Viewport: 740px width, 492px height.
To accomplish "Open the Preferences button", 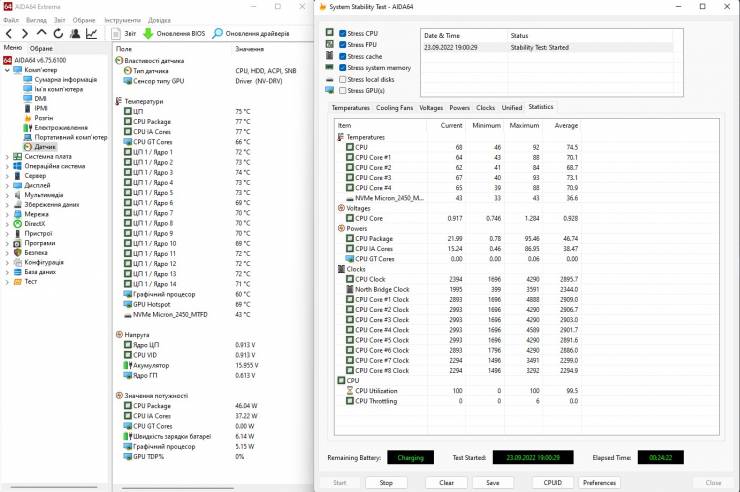I will [x=599, y=483].
